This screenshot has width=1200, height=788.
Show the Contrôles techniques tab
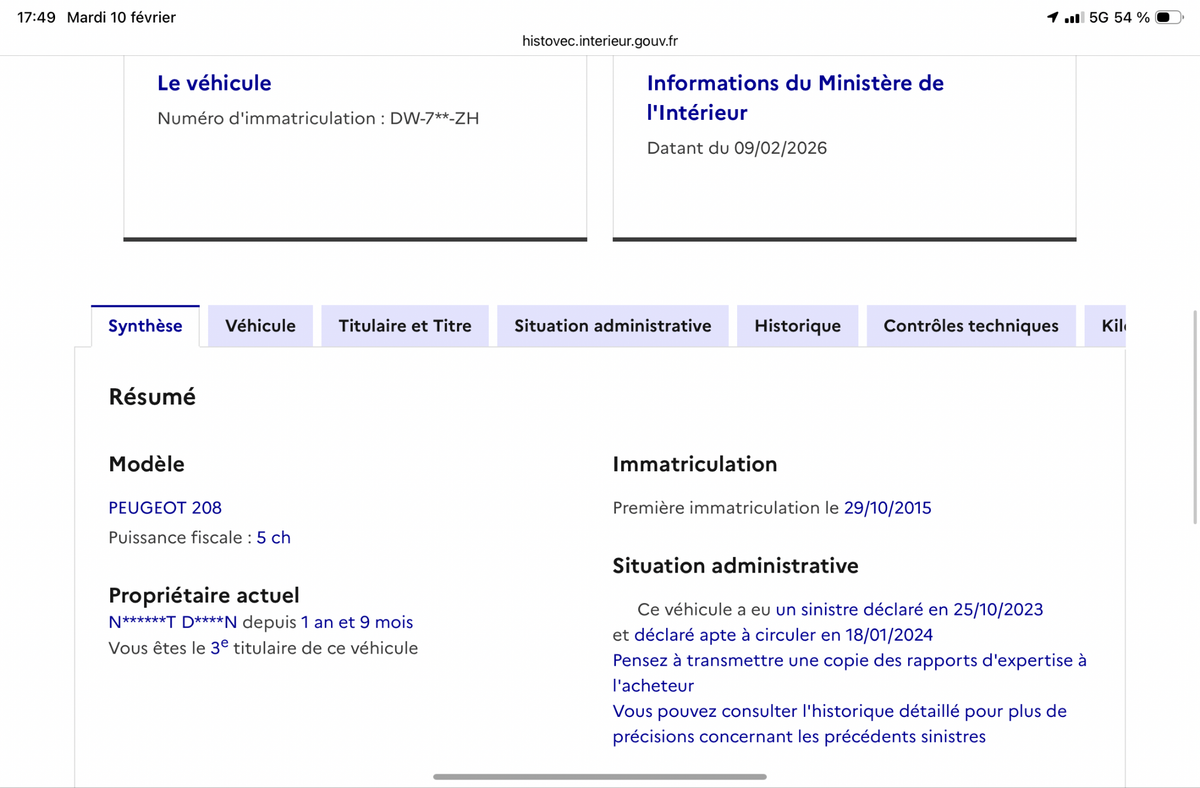coord(970,326)
